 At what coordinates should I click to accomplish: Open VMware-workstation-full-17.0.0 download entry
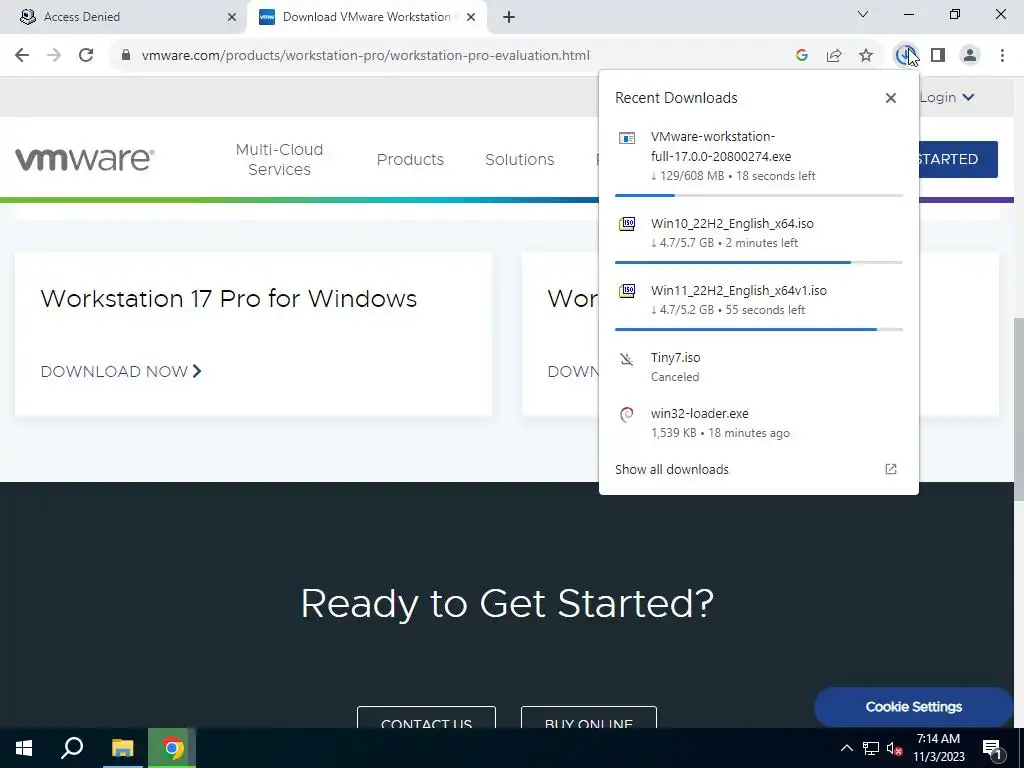[x=759, y=156]
